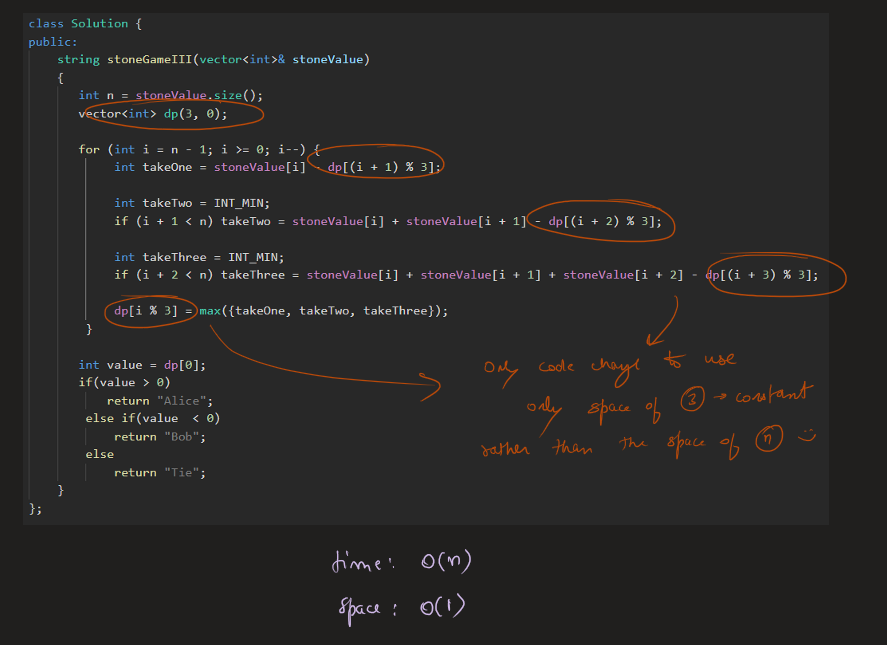Click the "Alice" return string

[179, 401]
